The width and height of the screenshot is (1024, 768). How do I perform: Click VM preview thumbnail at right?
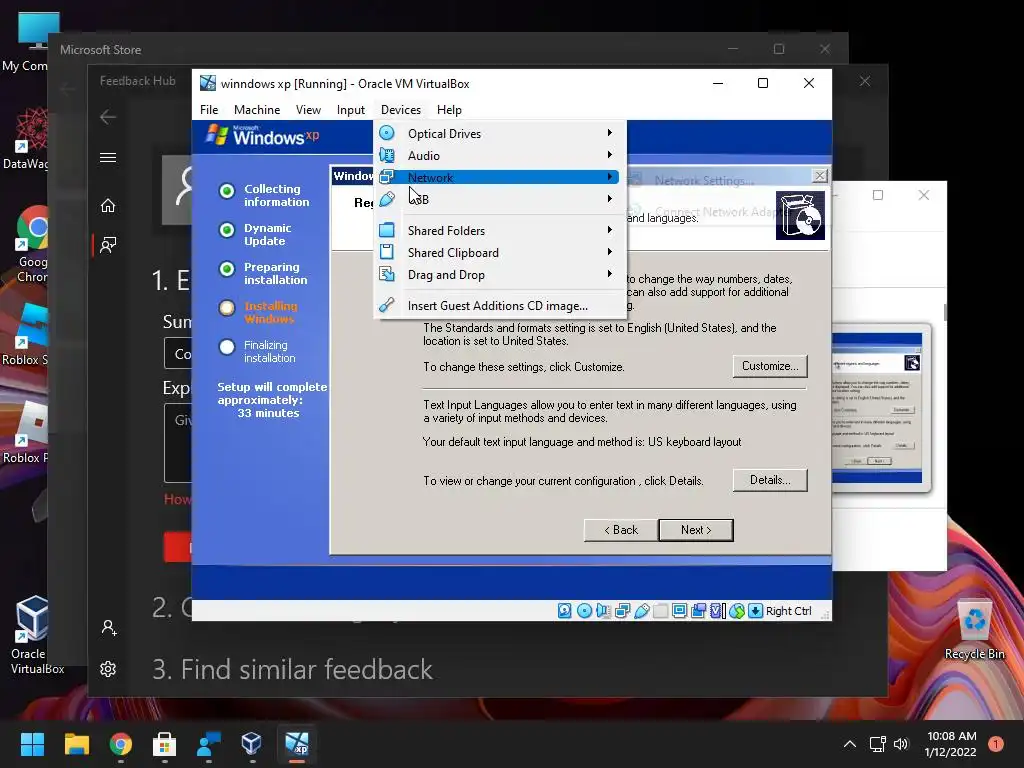(879, 408)
